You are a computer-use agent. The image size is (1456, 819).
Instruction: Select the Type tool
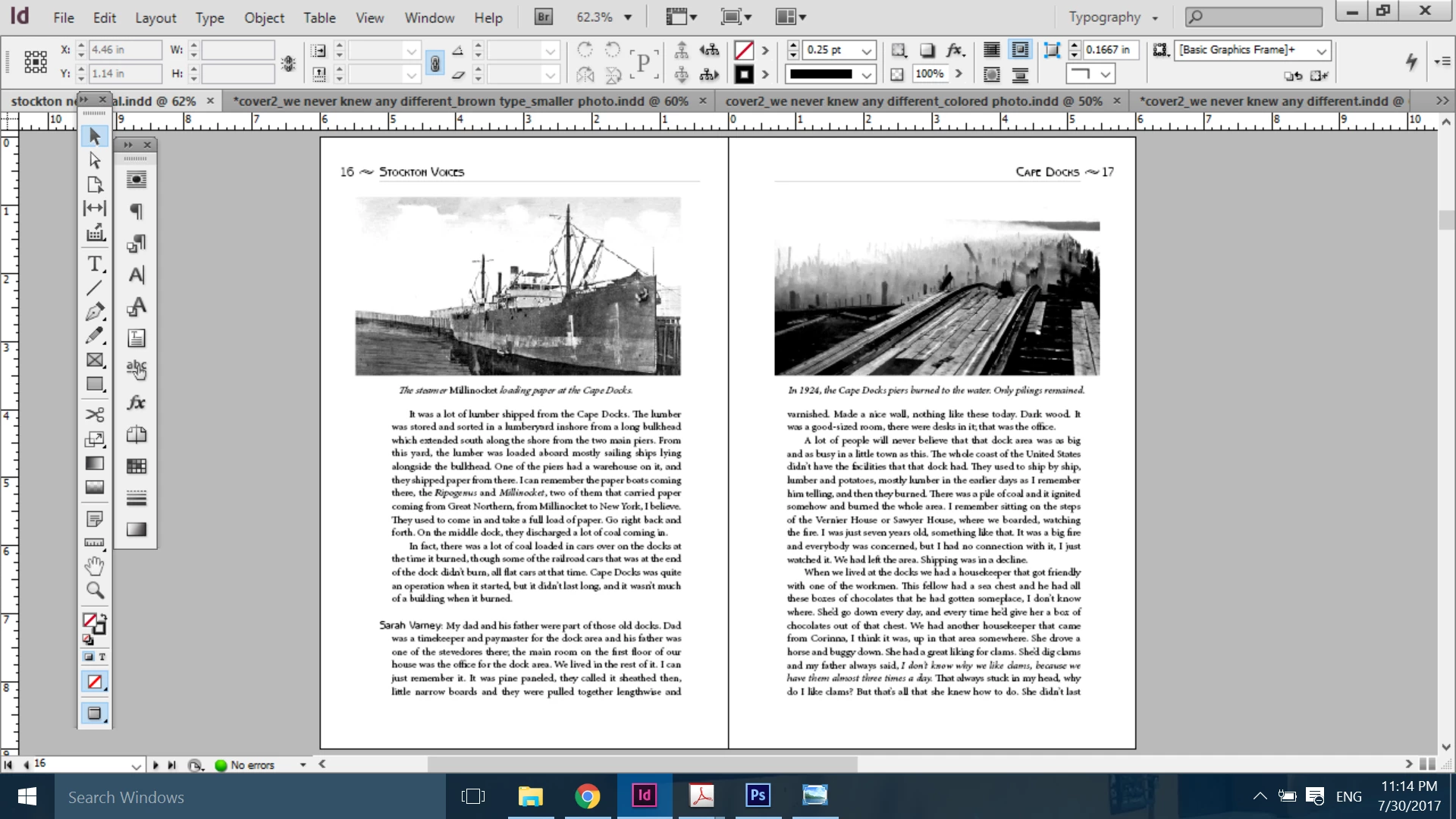(94, 264)
